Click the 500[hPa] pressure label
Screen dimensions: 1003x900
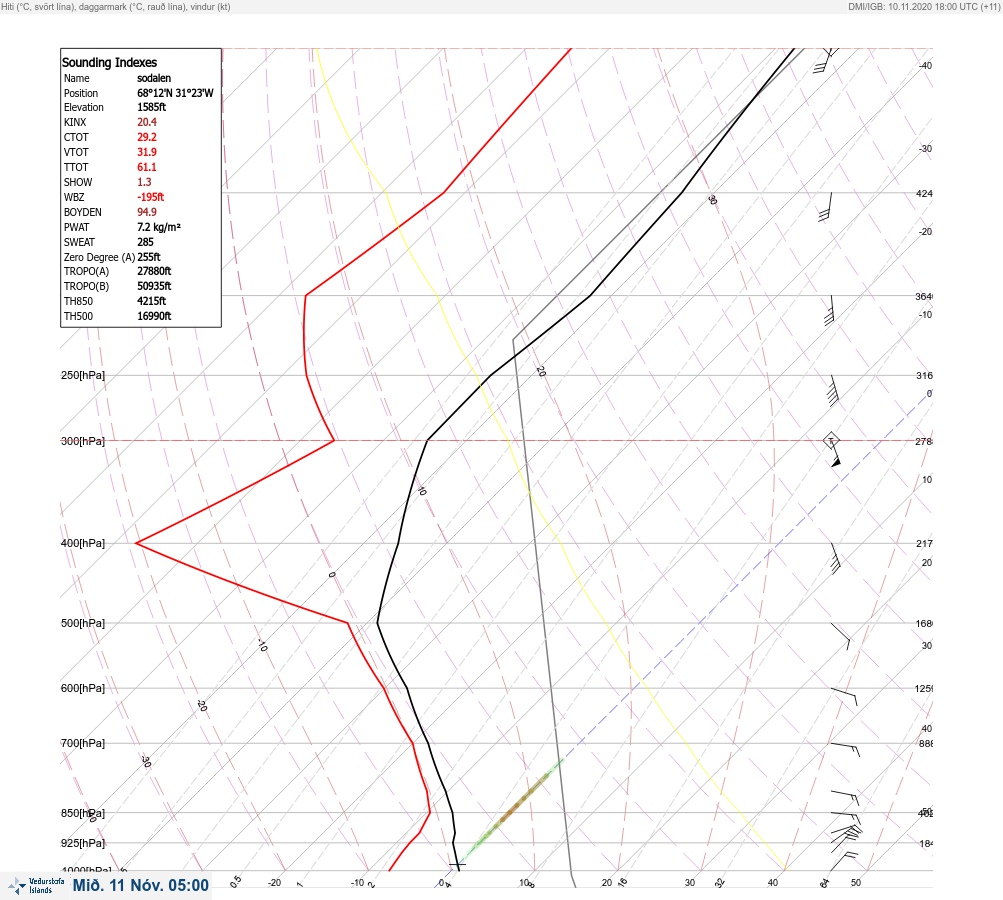83,624
